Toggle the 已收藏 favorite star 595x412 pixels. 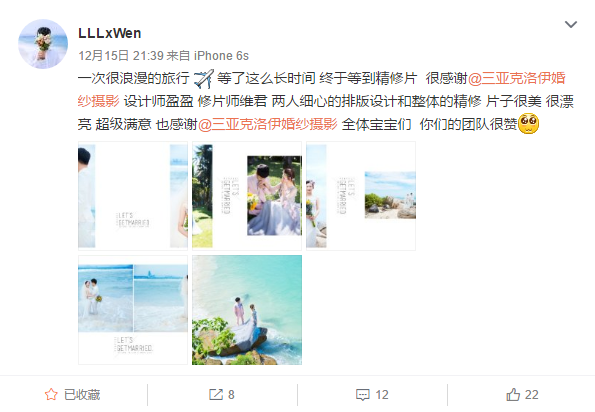click(x=51, y=395)
